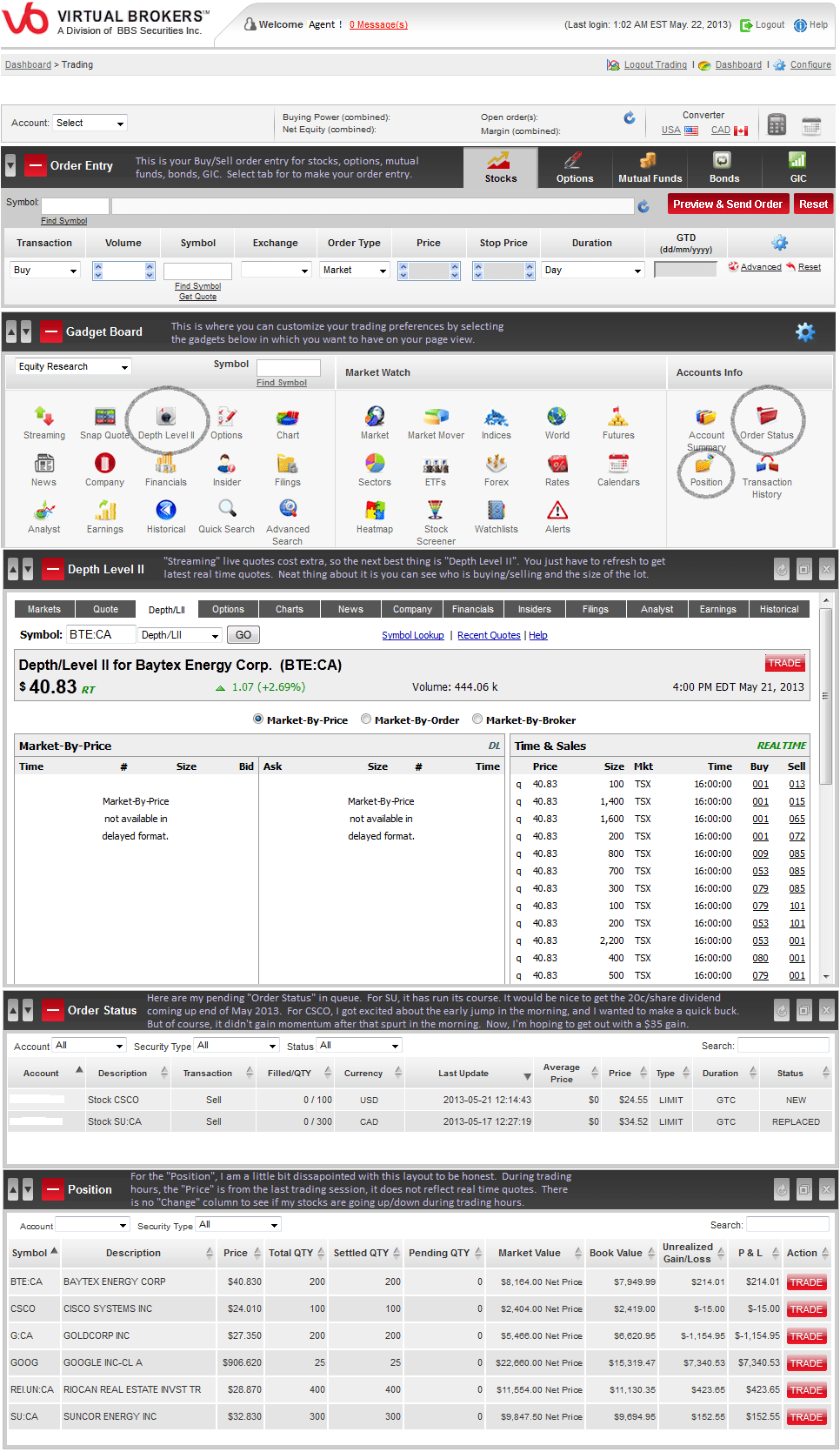The width and height of the screenshot is (840, 1452).
Task: Open the Earnings gadget icon
Action: [x=105, y=511]
